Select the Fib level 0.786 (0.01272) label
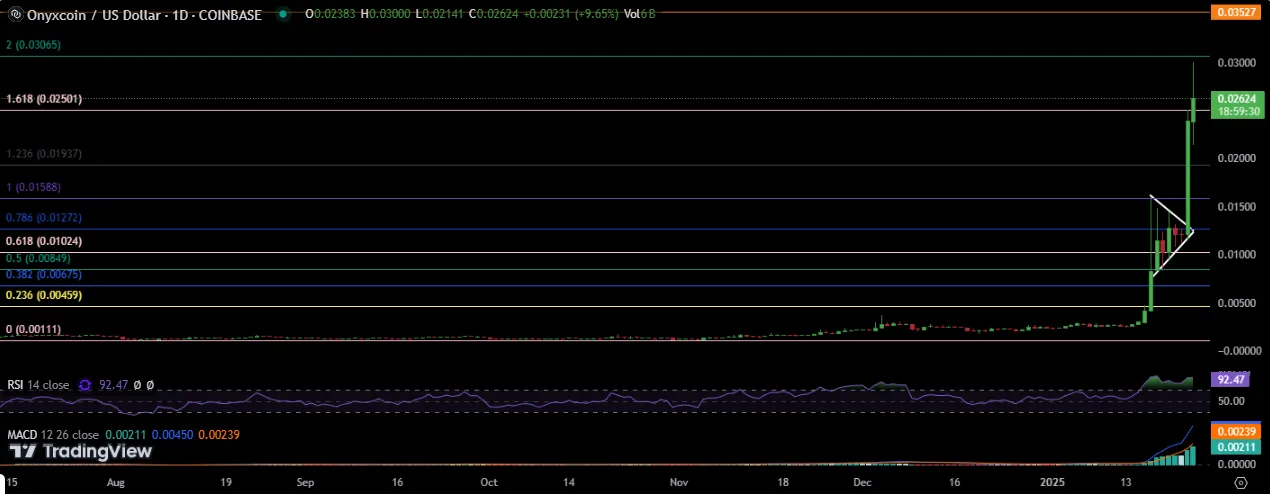1270x494 pixels. coord(44,217)
